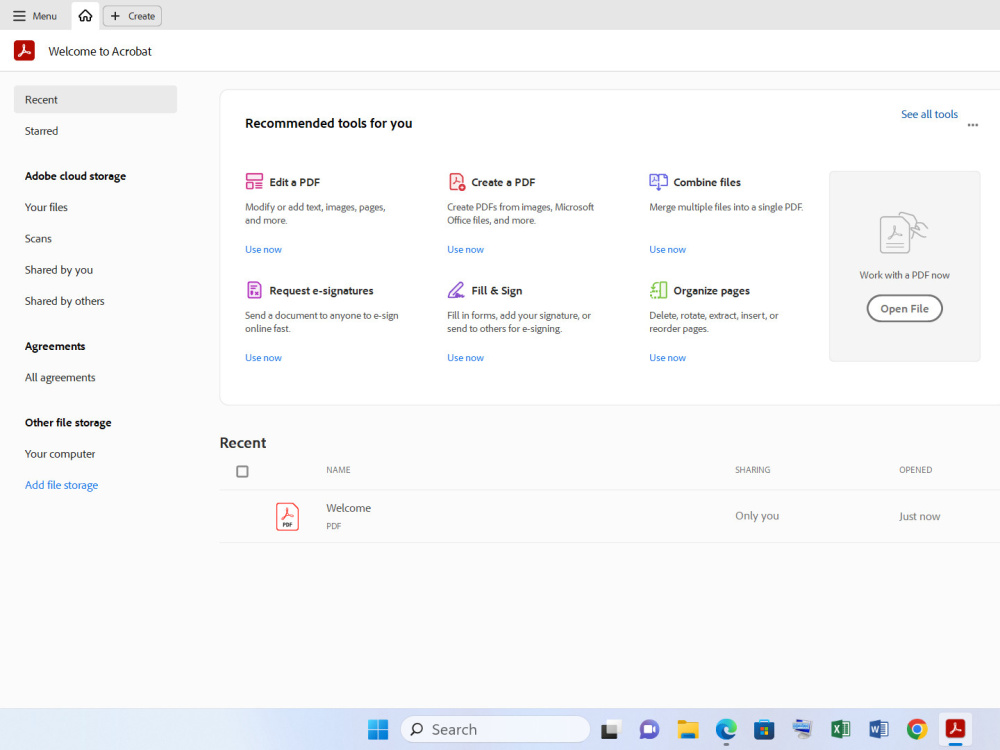The image size is (1000, 750).
Task: Click the Welcome PDF file icon
Action: [x=287, y=517]
